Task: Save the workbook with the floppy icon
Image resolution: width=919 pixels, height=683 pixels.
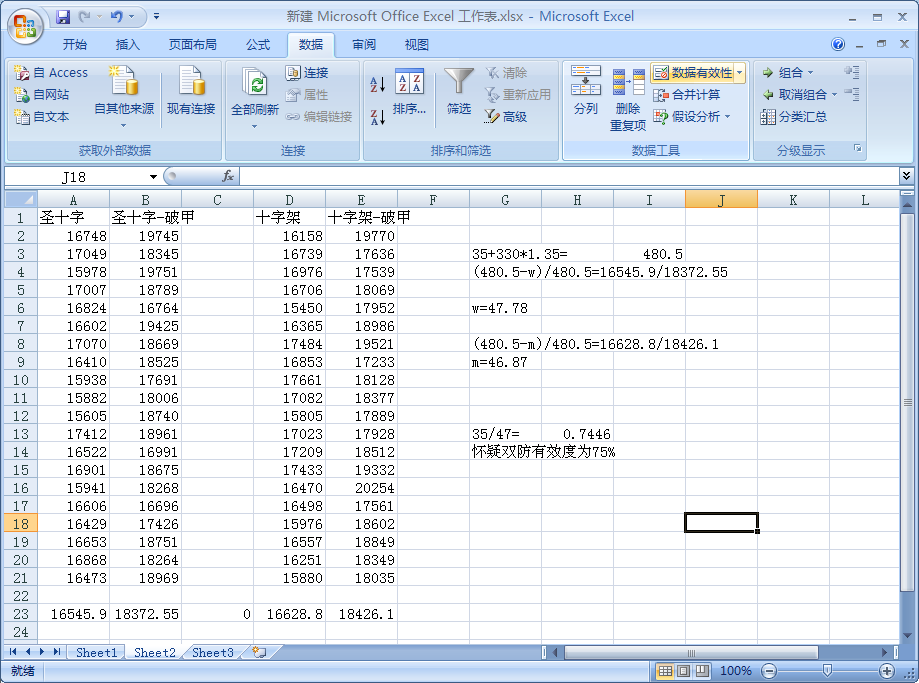Action: click(63, 17)
